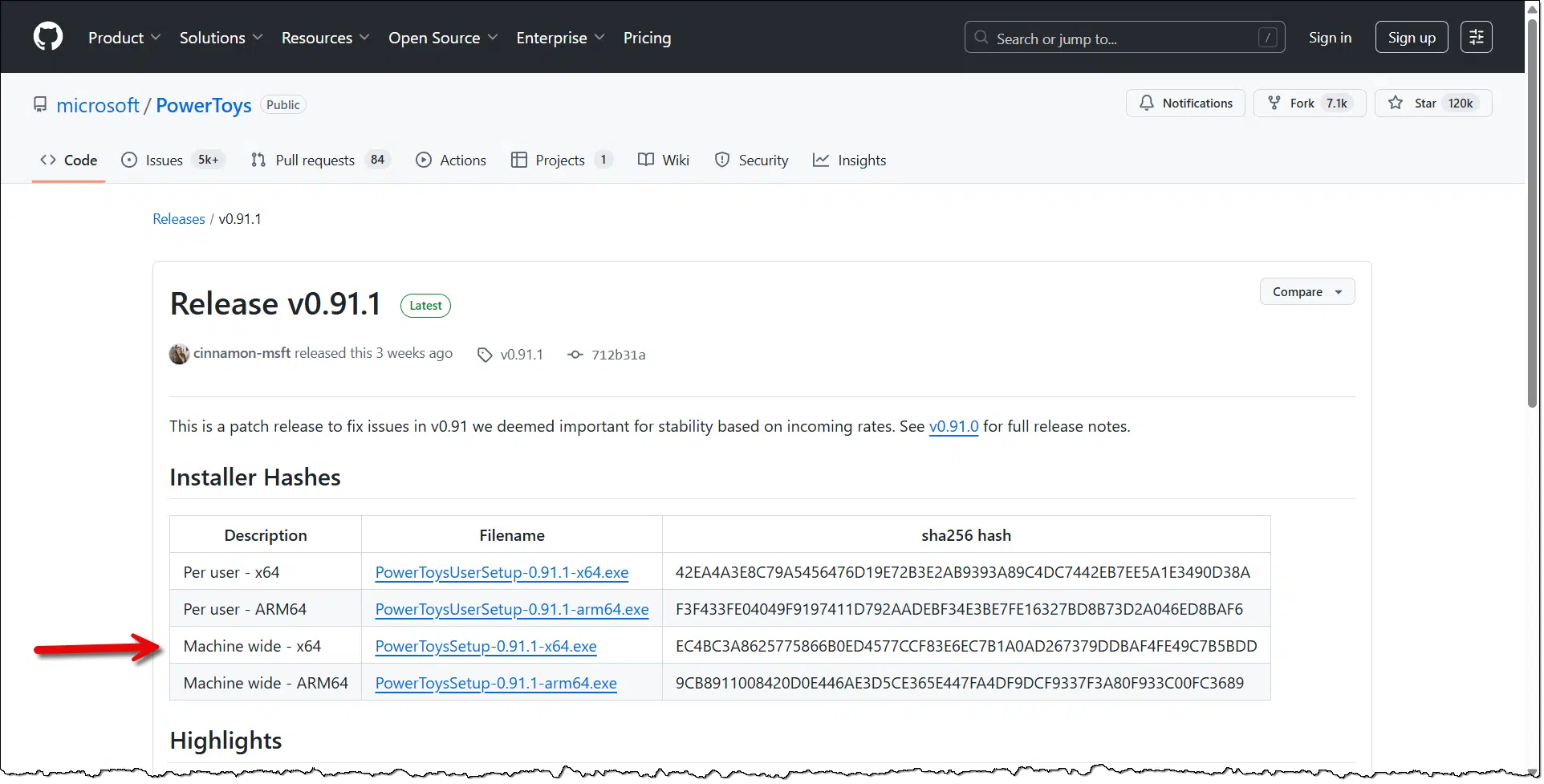Image resolution: width=1544 pixels, height=784 pixels.
Task: Open the Wiki tab
Action: click(x=664, y=160)
